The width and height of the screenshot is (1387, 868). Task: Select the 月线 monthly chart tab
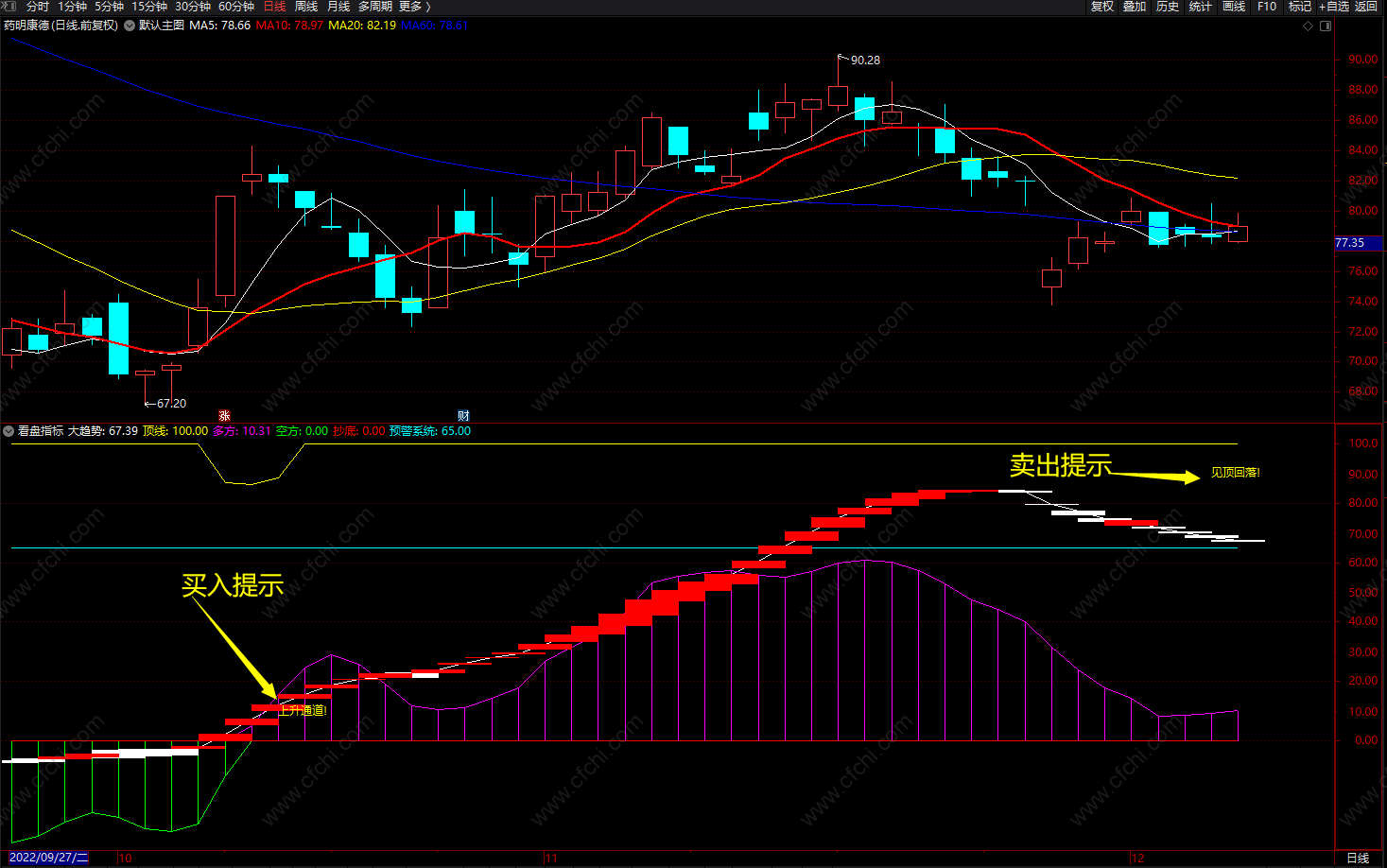click(338, 7)
